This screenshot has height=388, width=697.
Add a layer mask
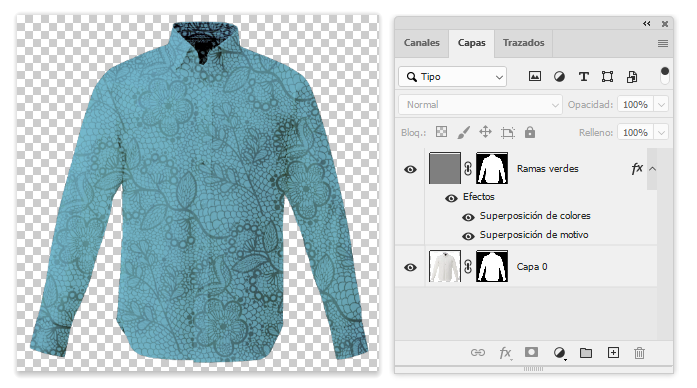(531, 352)
